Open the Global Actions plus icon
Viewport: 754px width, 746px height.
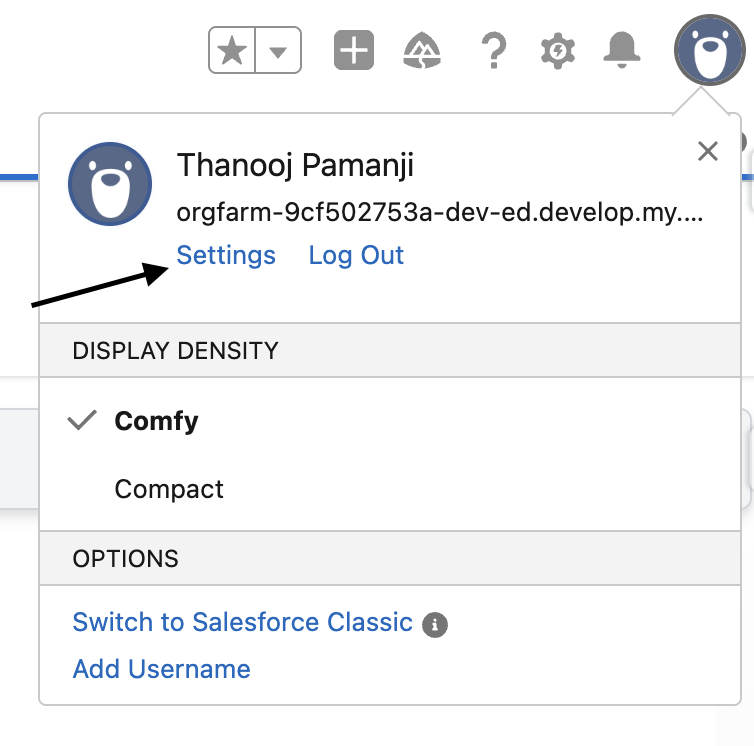(354, 50)
